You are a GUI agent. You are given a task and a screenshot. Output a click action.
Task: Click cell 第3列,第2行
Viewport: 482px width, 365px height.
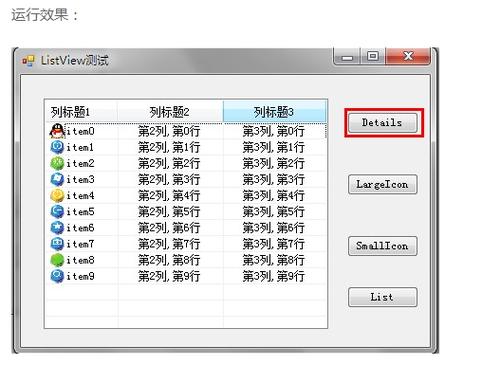(x=273, y=163)
